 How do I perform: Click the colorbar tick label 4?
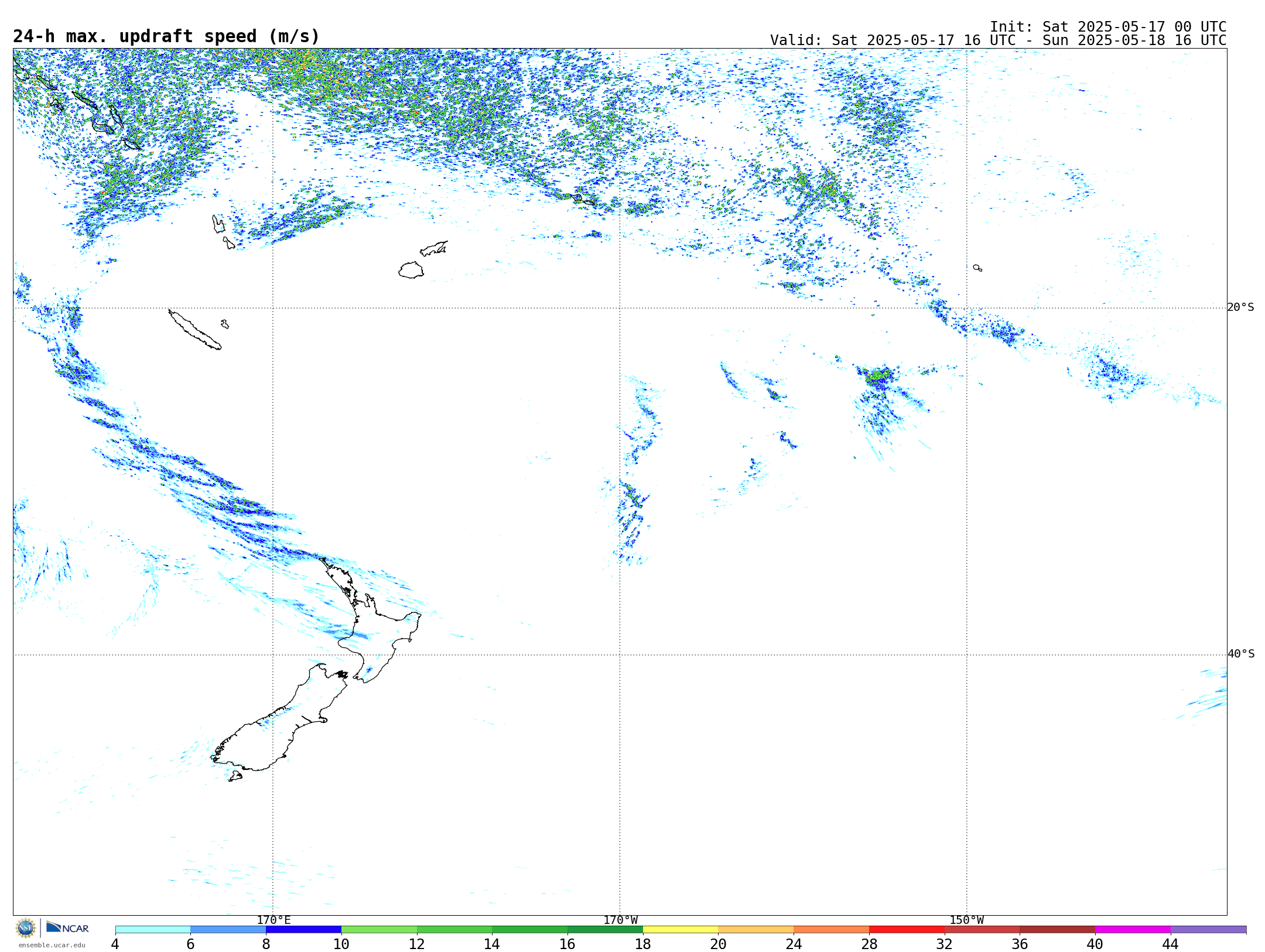115,944
